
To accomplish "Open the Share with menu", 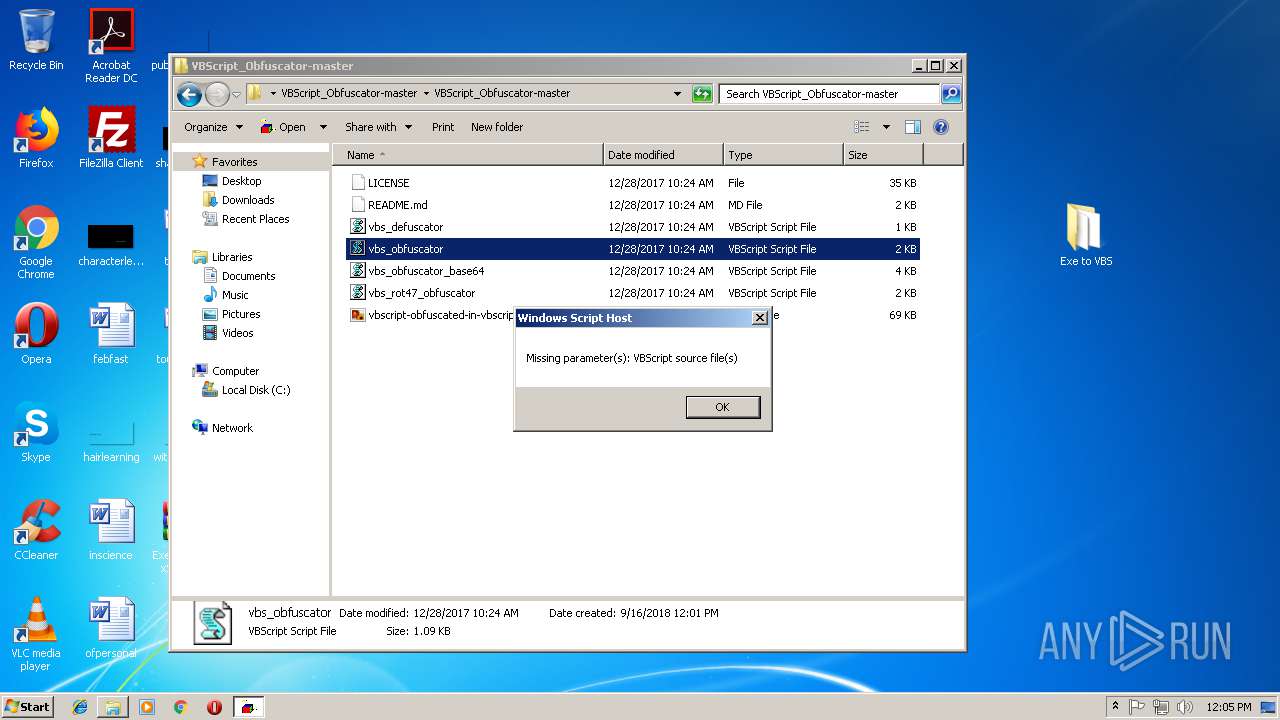I will point(378,127).
